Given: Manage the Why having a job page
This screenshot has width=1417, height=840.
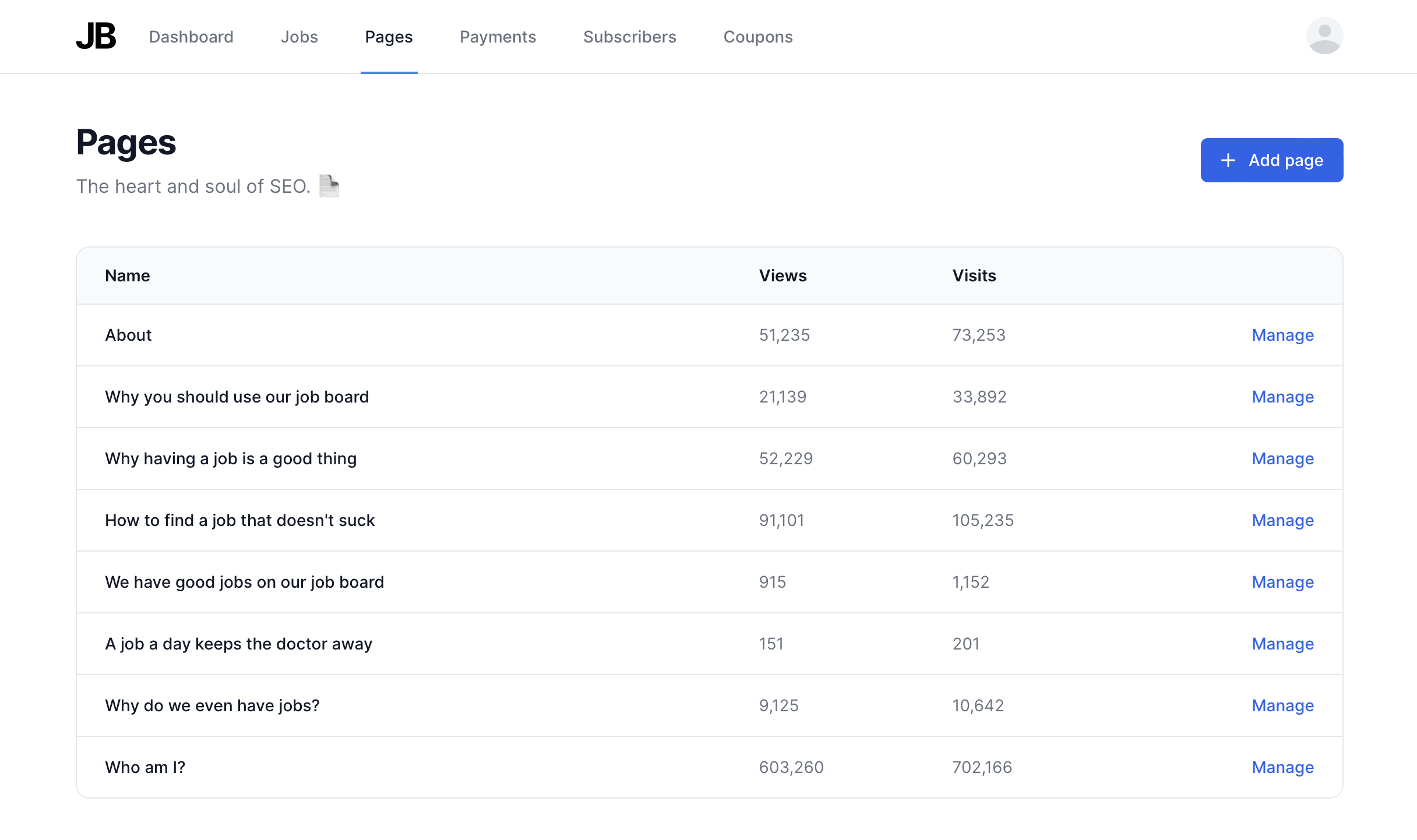Looking at the screenshot, I should pyautogui.click(x=1283, y=458).
